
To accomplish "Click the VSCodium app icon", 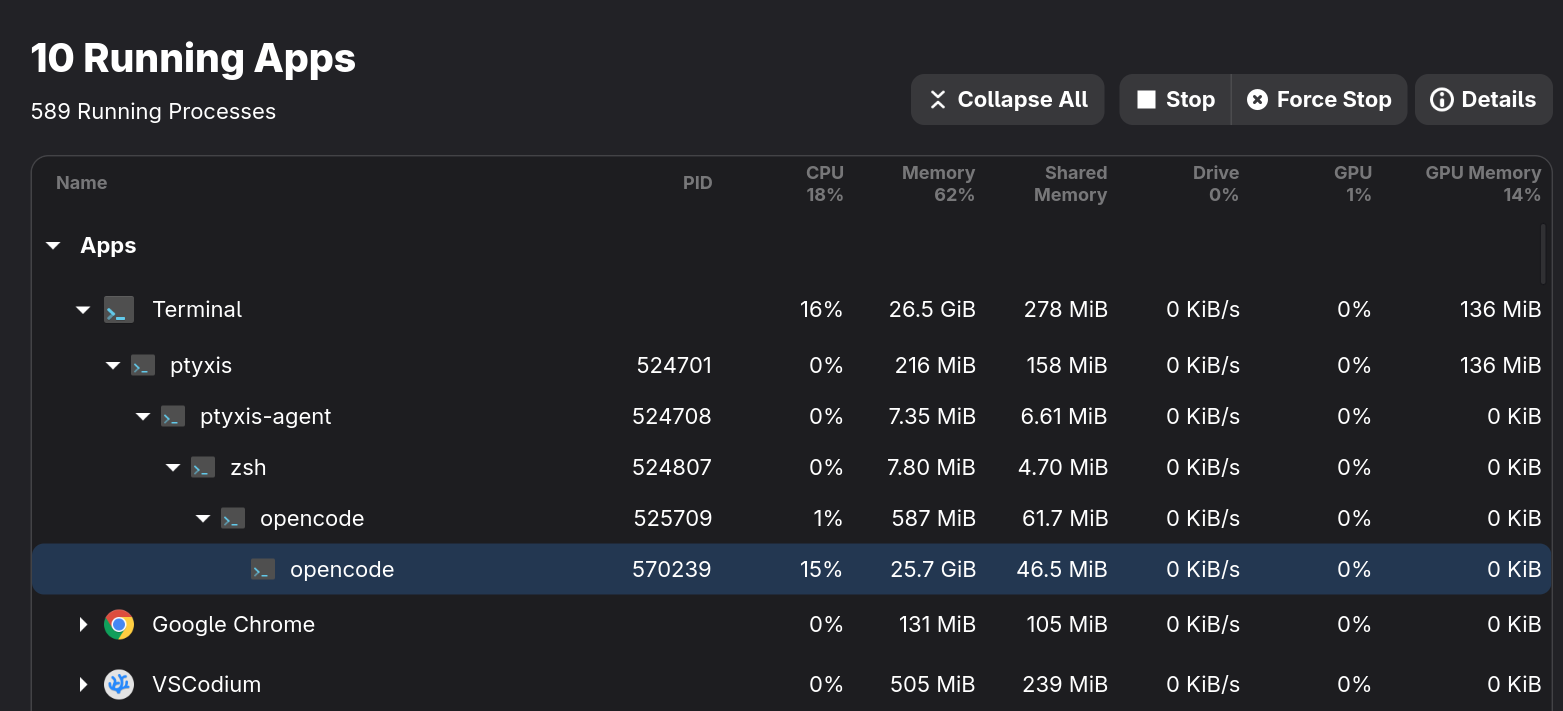I will click(119, 685).
